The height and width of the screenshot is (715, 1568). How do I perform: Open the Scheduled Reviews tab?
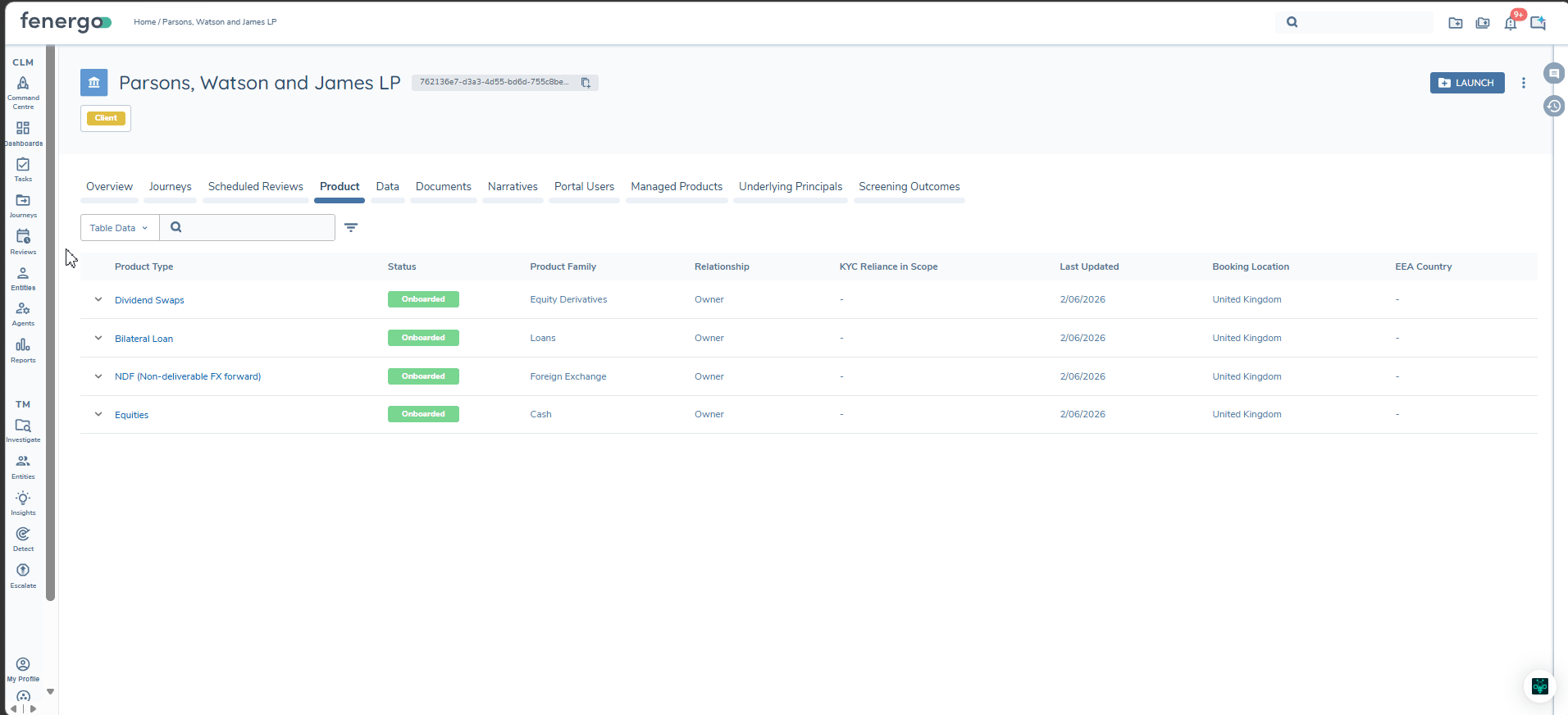(256, 187)
